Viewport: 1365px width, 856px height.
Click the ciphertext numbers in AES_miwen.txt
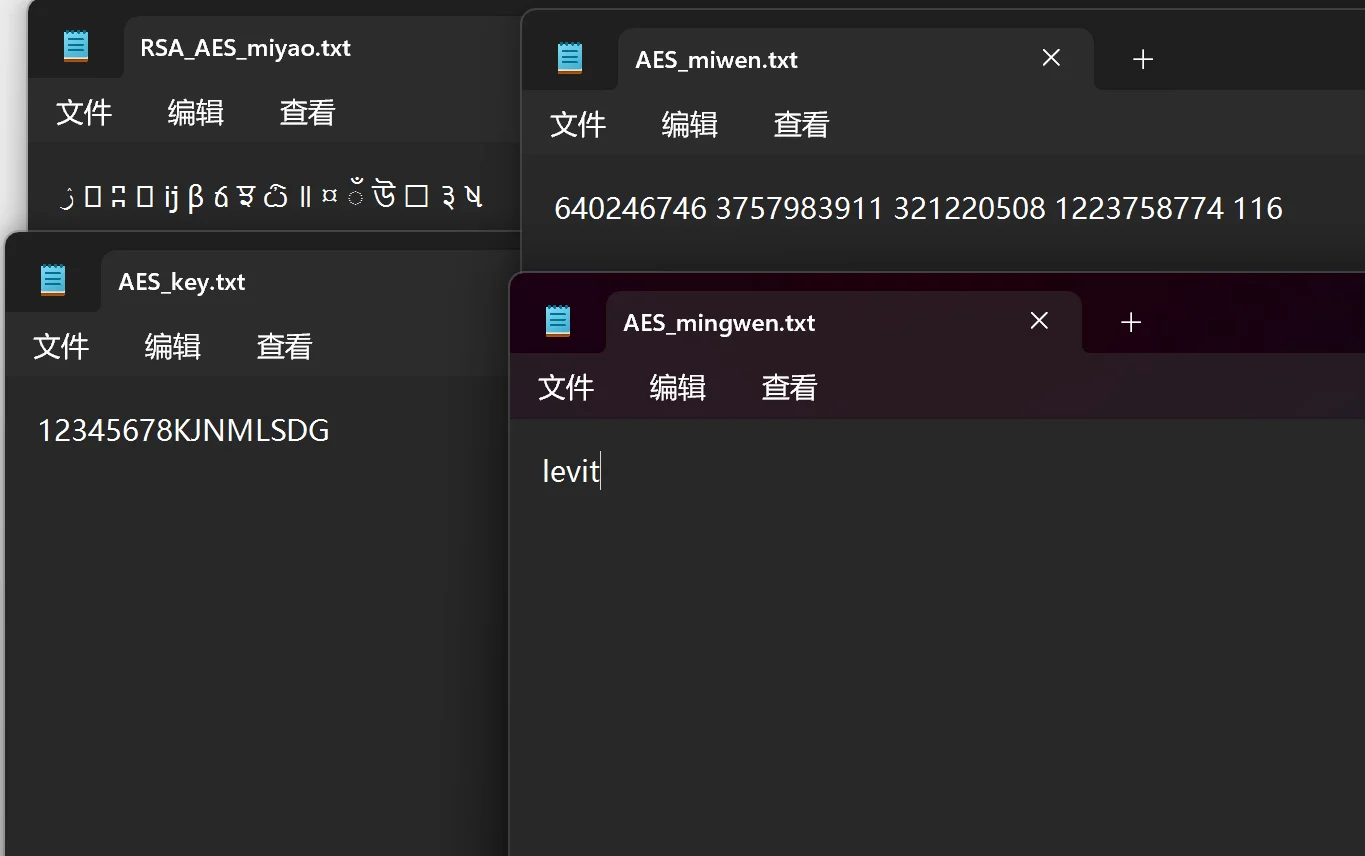tap(918, 208)
